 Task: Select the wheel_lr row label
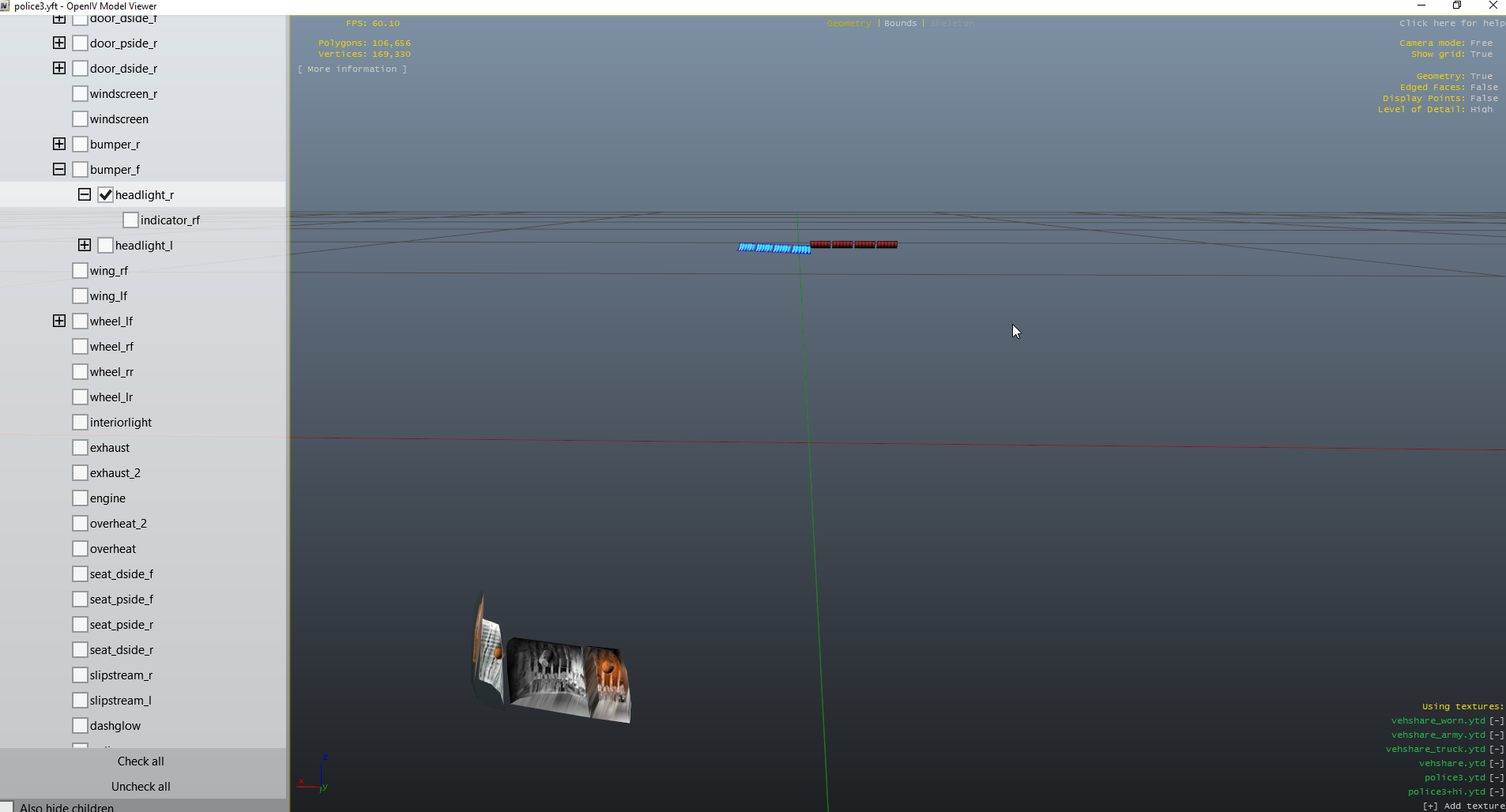[111, 397]
